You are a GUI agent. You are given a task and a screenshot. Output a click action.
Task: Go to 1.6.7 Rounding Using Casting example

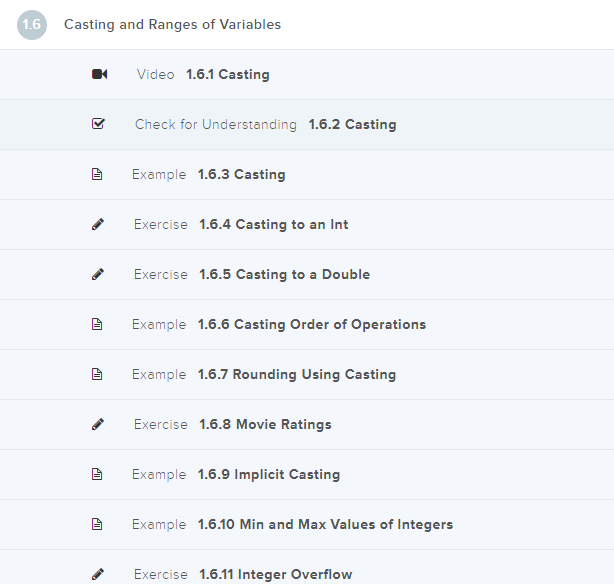tap(296, 374)
